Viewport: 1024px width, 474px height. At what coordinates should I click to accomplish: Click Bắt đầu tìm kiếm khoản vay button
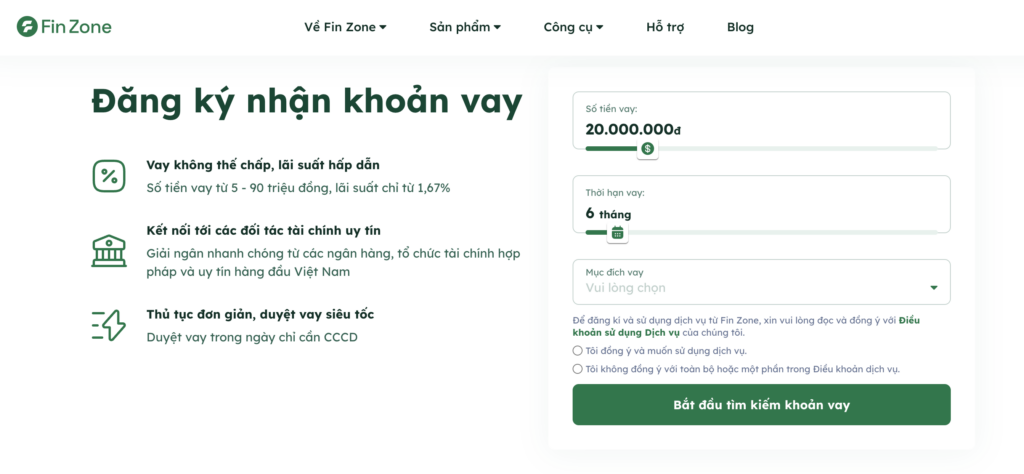[761, 405]
